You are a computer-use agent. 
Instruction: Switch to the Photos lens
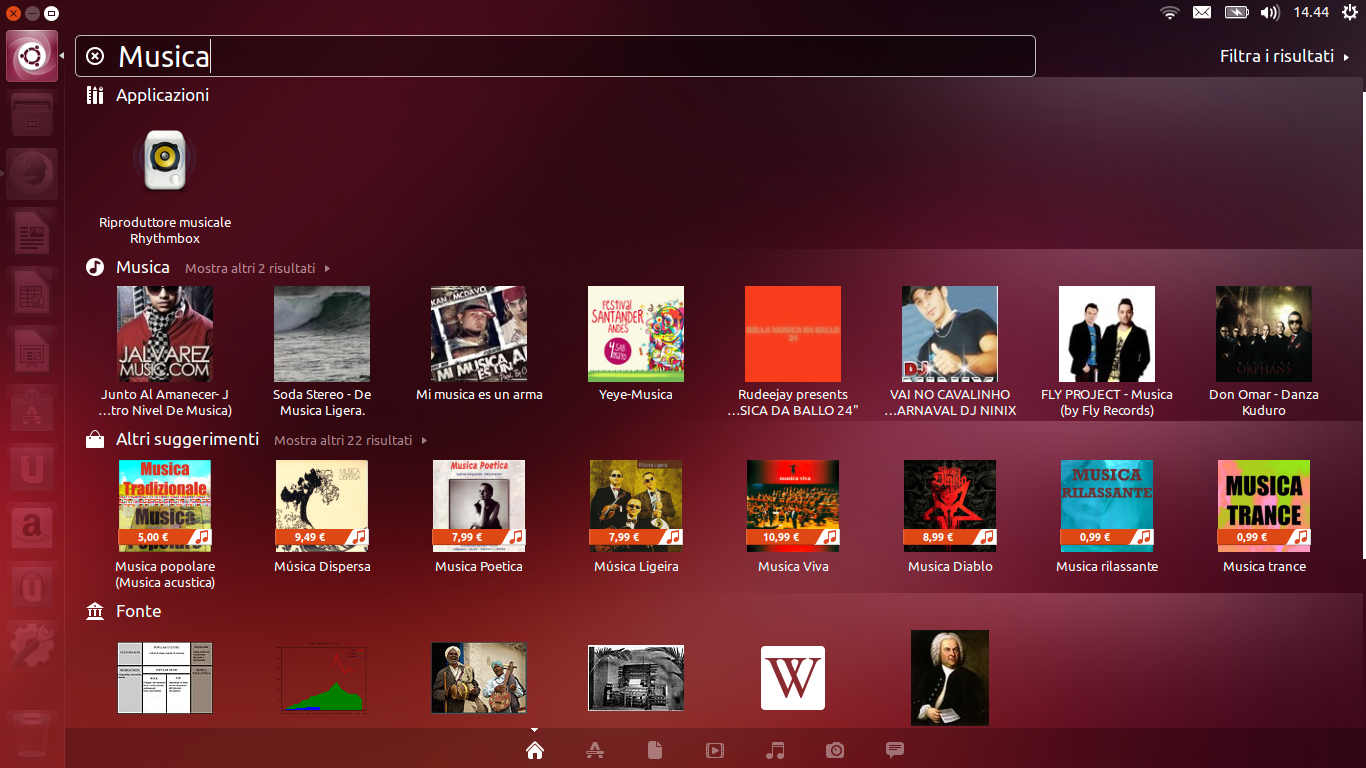[835, 750]
